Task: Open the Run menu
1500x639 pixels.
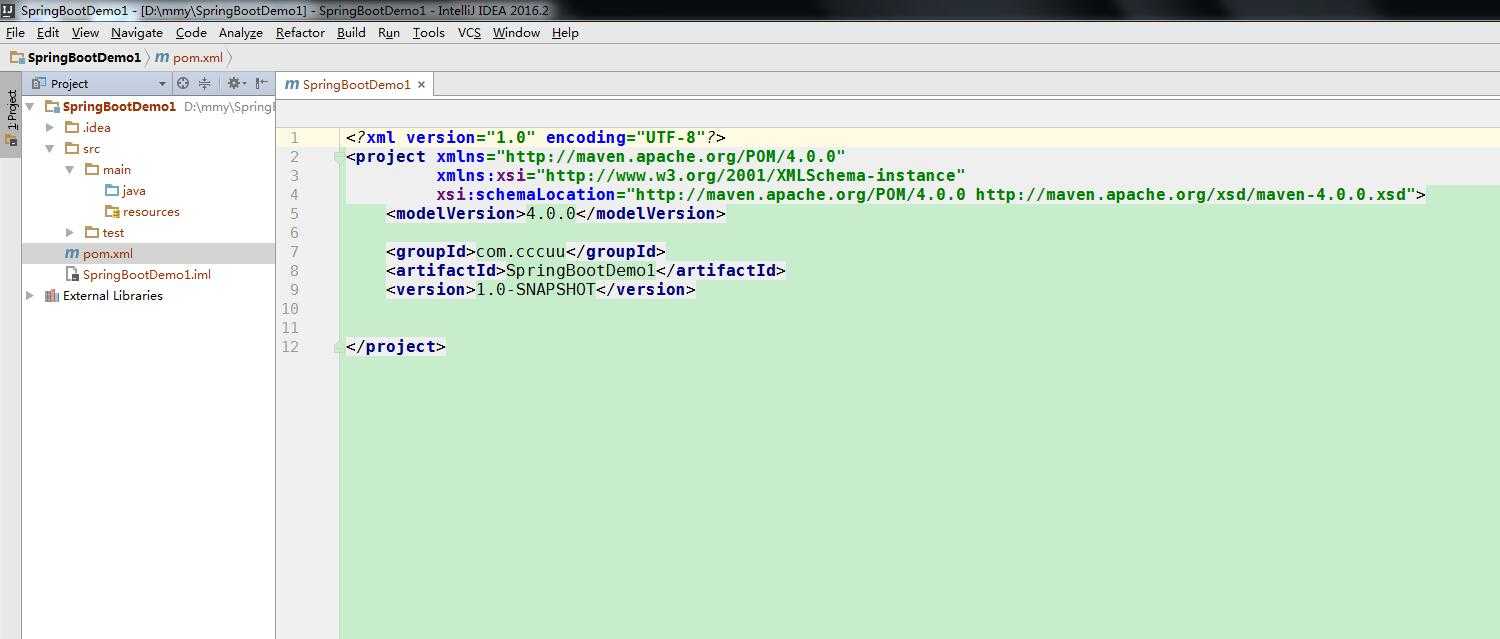Action: pos(389,32)
